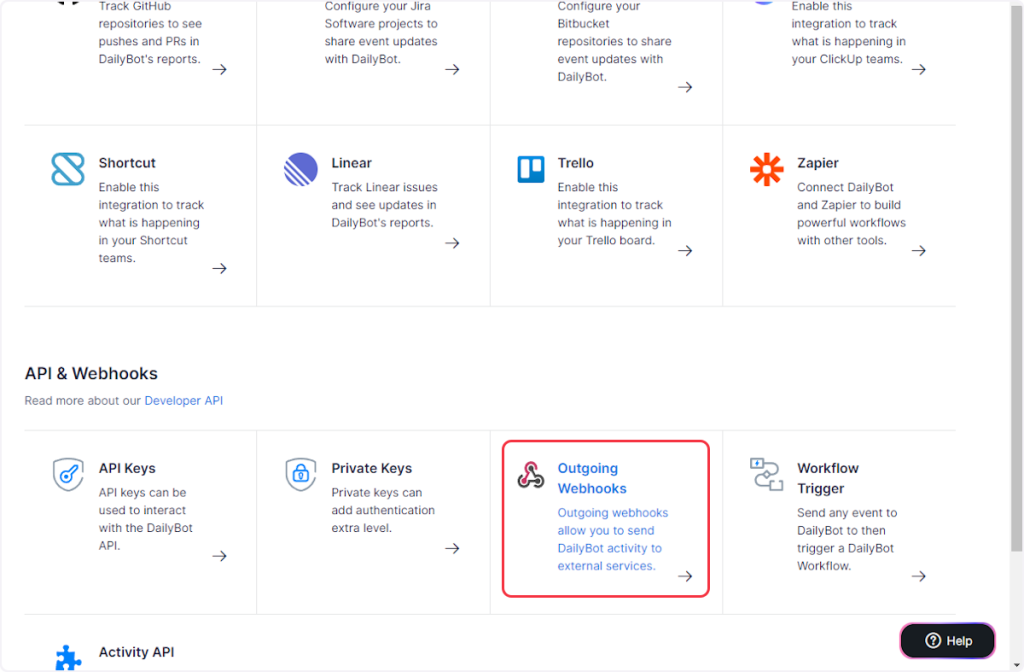The image size is (1024, 672).
Task: Open the Developer API link
Action: coord(184,401)
